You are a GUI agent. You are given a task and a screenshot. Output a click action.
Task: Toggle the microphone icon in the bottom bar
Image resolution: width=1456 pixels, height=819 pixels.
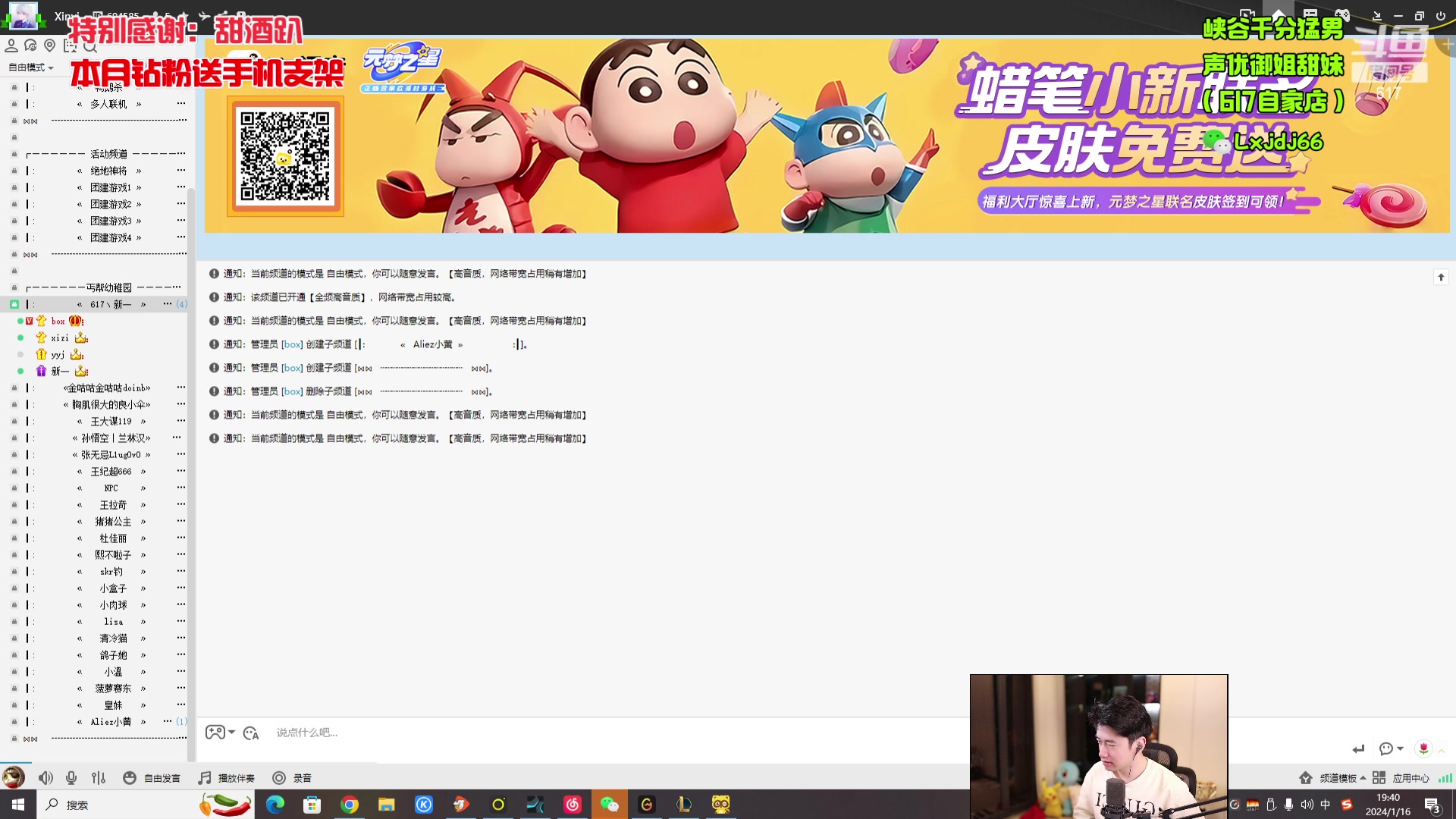(x=71, y=778)
